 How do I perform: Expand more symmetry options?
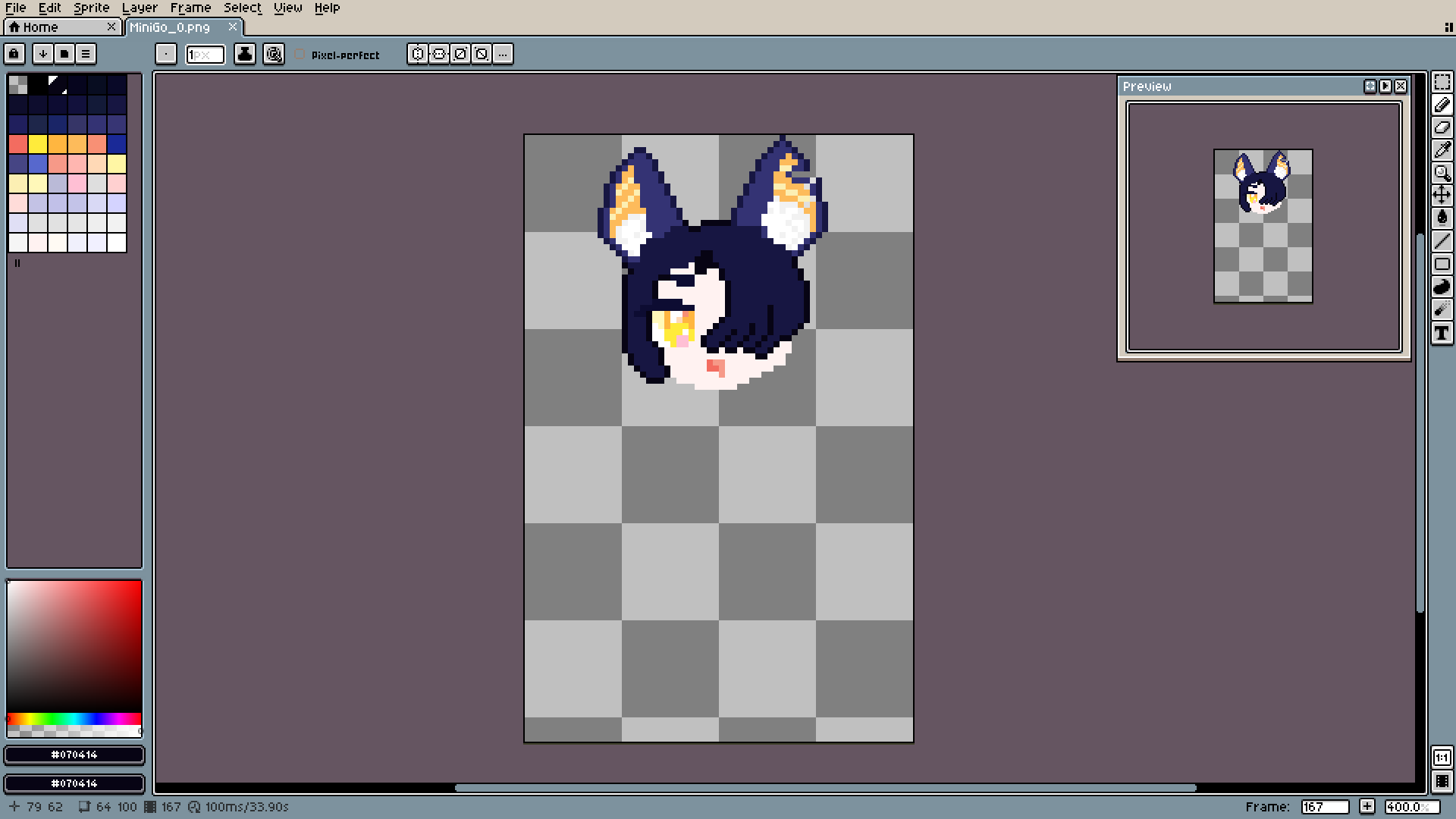click(503, 54)
